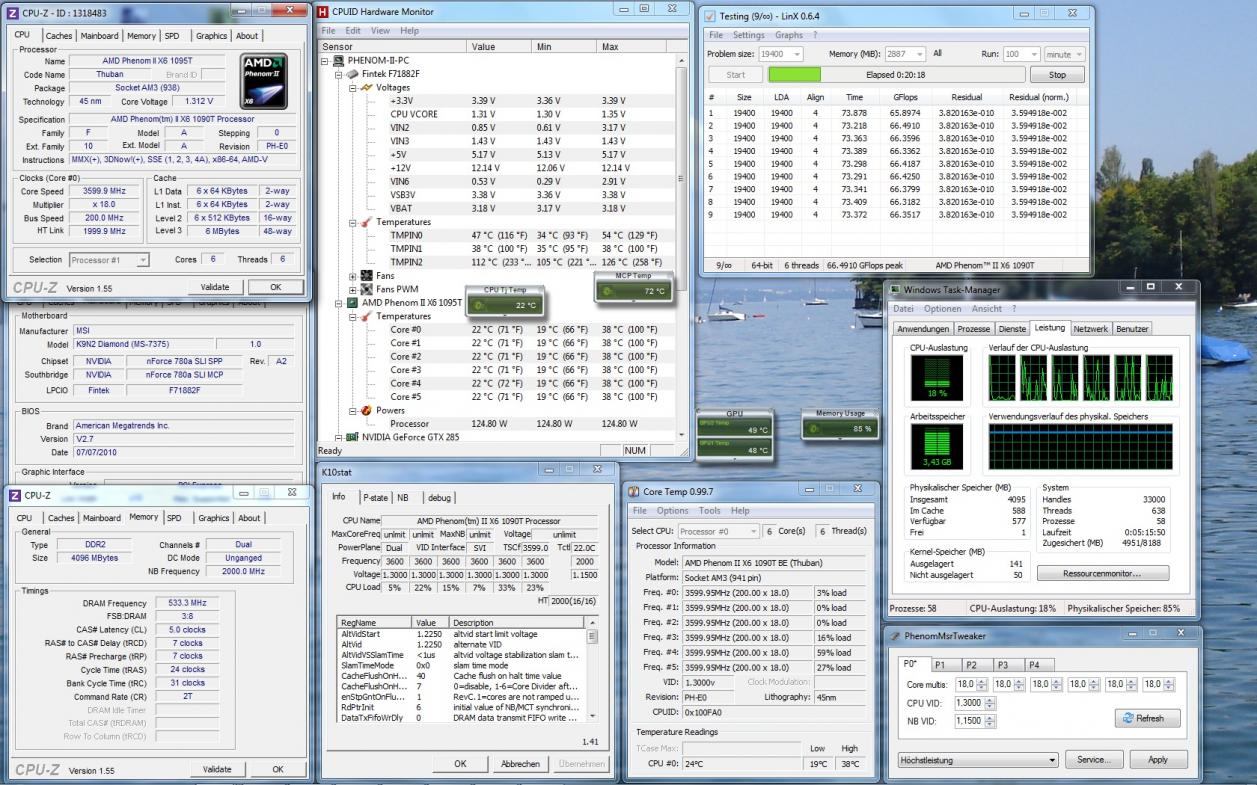This screenshot has width=1257, height=785.
Task: Expand the Fans PWM tree node
Action: 352,290
